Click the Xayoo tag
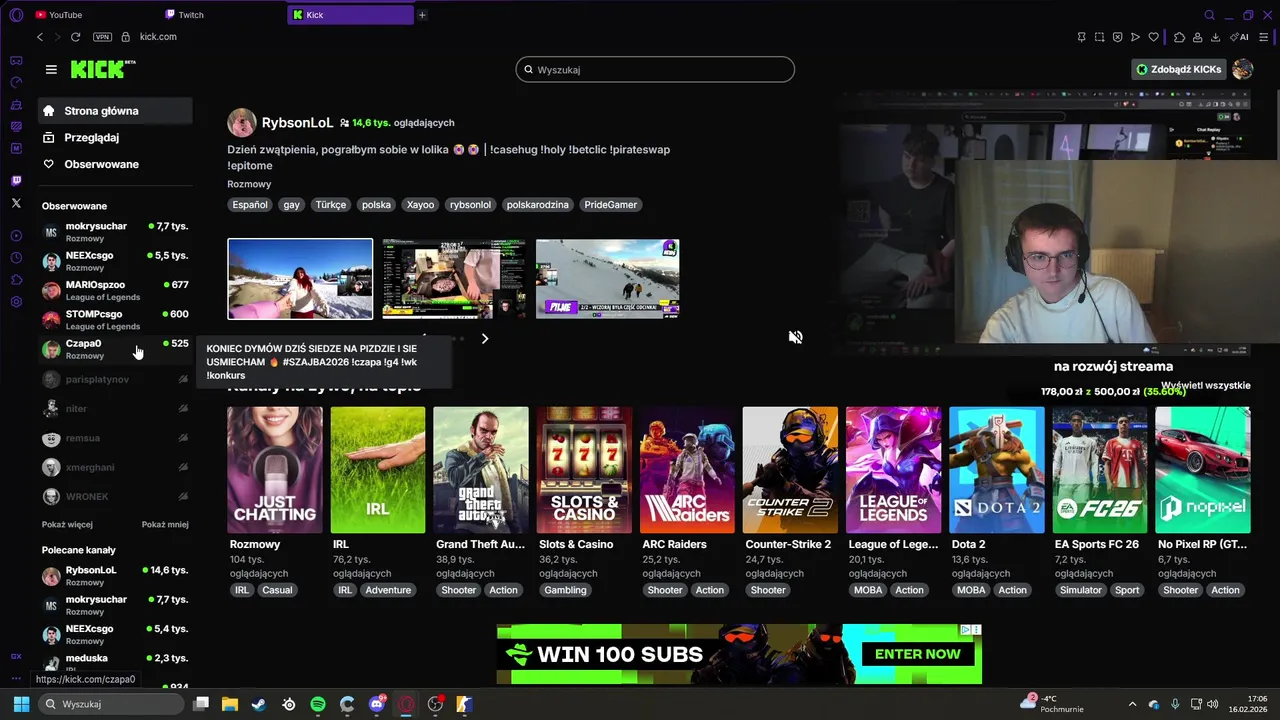 (x=420, y=204)
